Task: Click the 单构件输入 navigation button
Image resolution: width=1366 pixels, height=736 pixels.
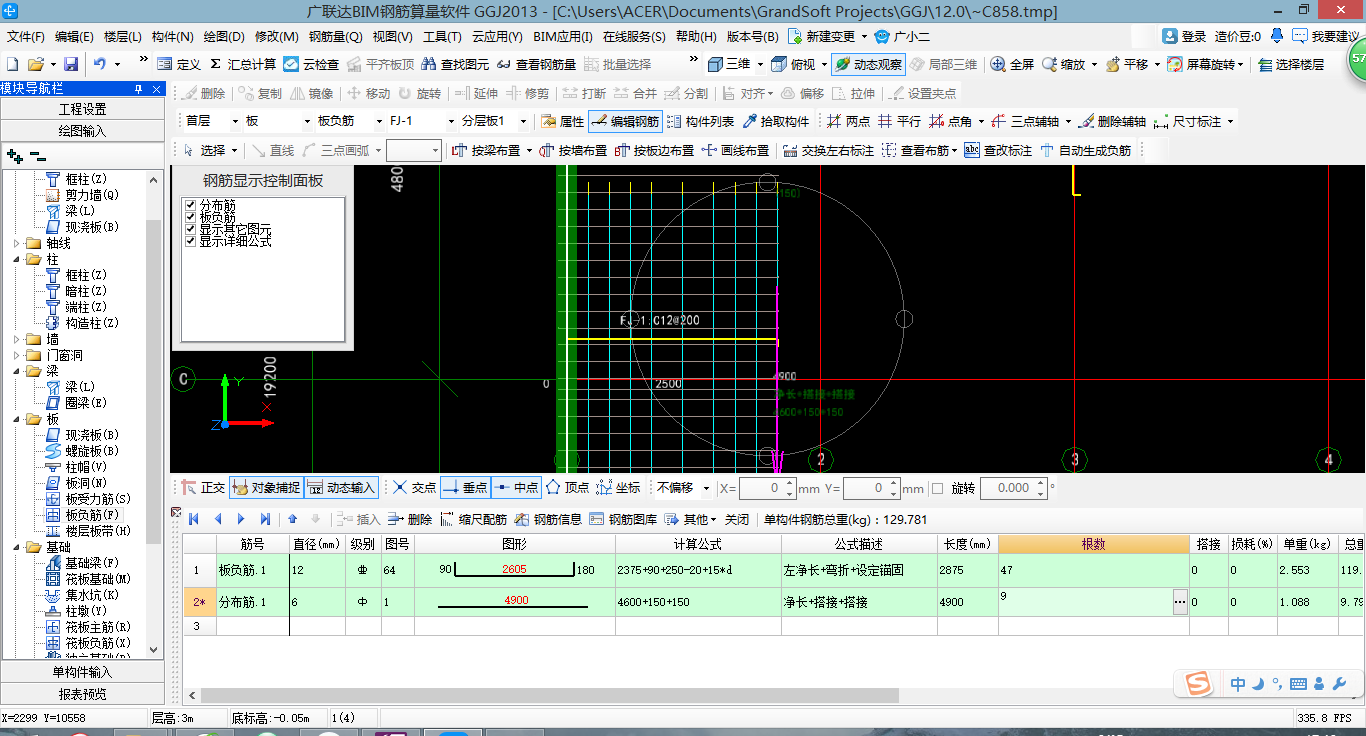Action: pos(82,672)
